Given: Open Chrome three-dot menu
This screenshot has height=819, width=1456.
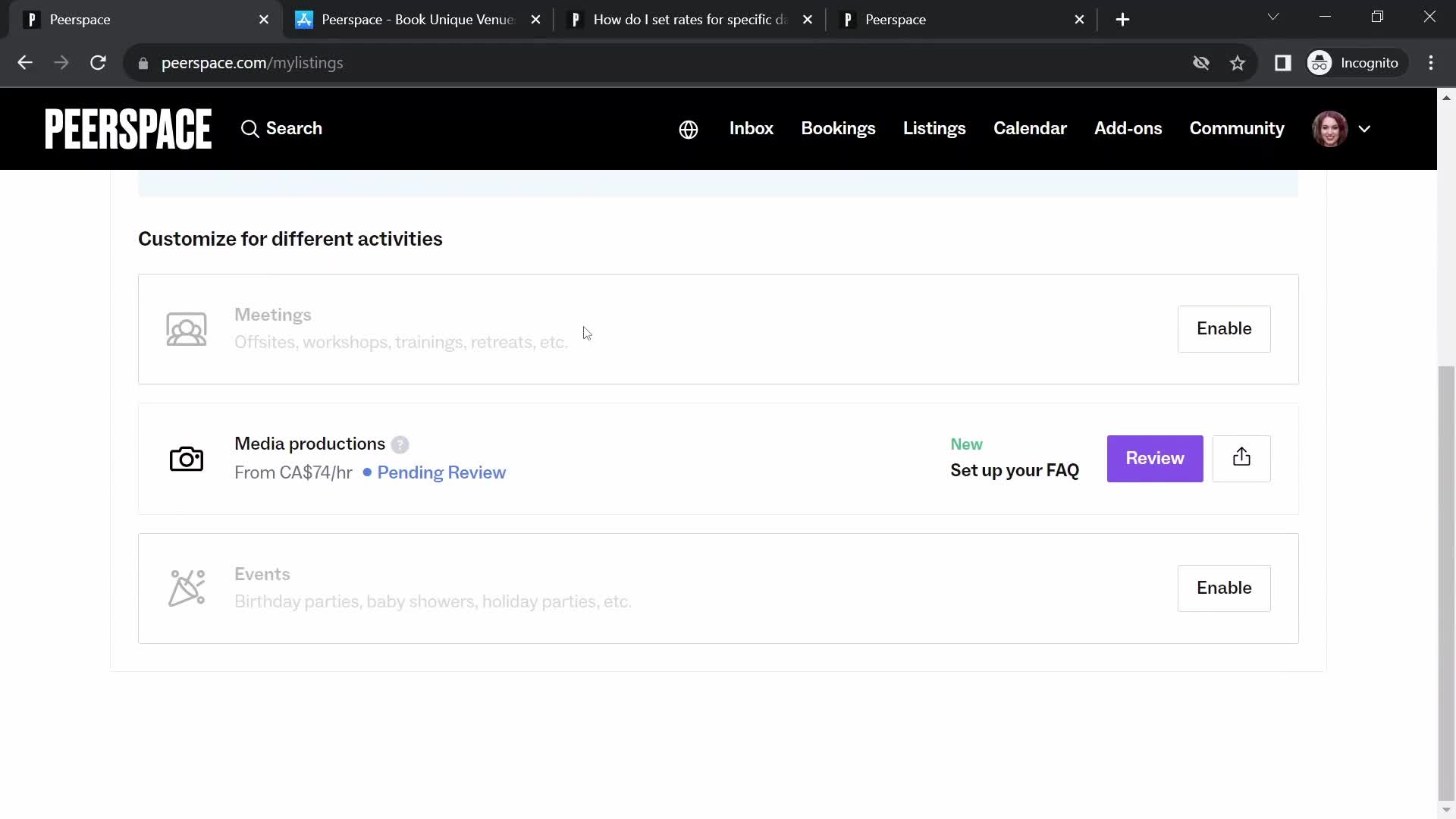Looking at the screenshot, I should click(1431, 63).
